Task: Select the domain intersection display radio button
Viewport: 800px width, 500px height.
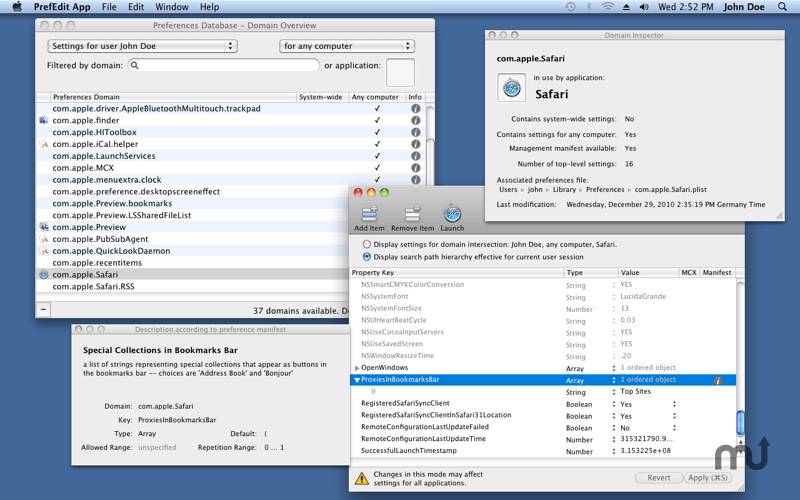Action: click(366, 244)
